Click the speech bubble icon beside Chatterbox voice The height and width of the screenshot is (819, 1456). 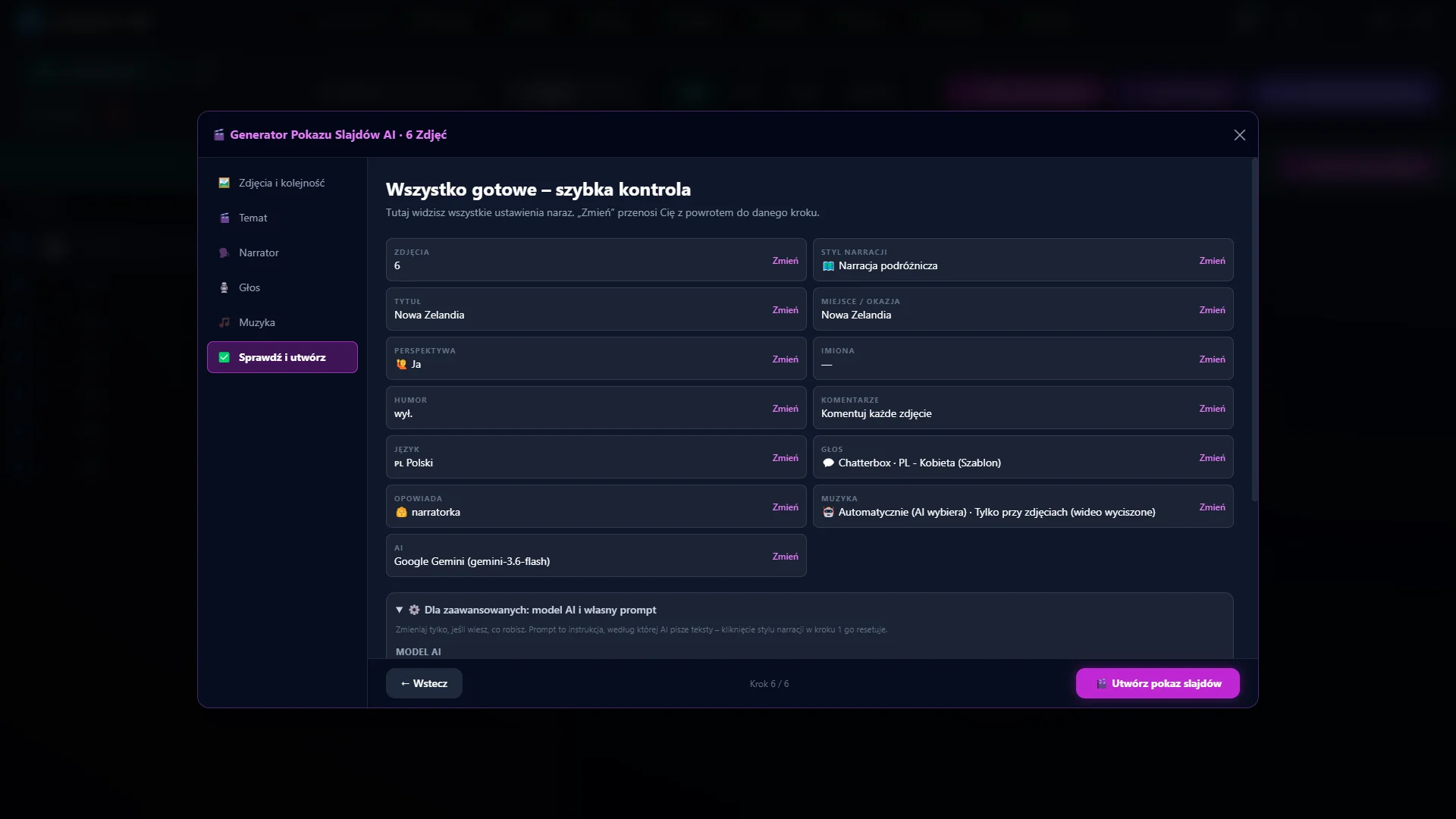tap(828, 463)
